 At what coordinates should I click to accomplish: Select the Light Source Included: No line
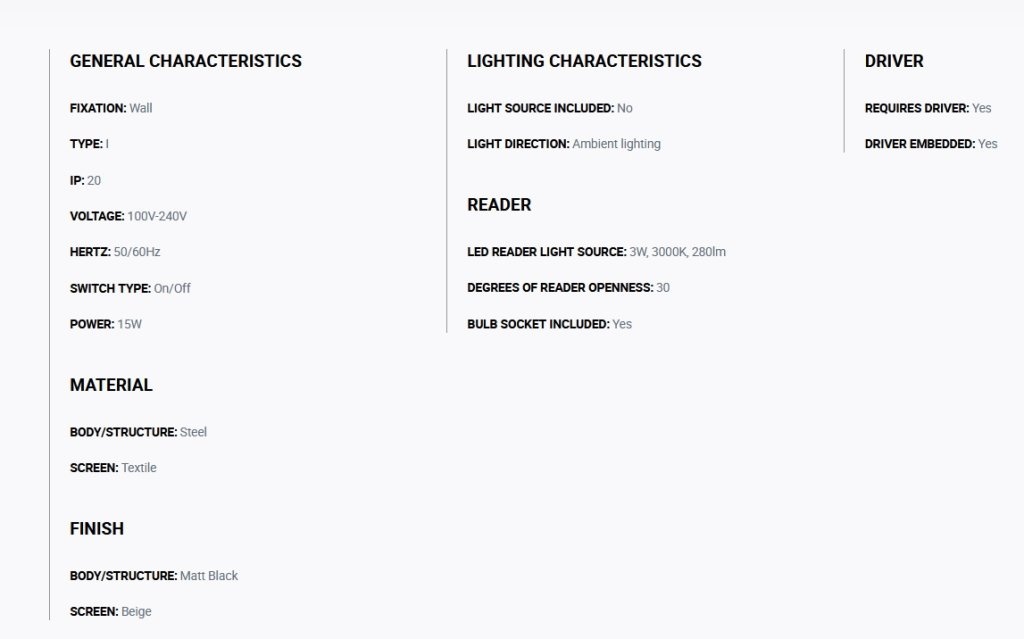[550, 108]
